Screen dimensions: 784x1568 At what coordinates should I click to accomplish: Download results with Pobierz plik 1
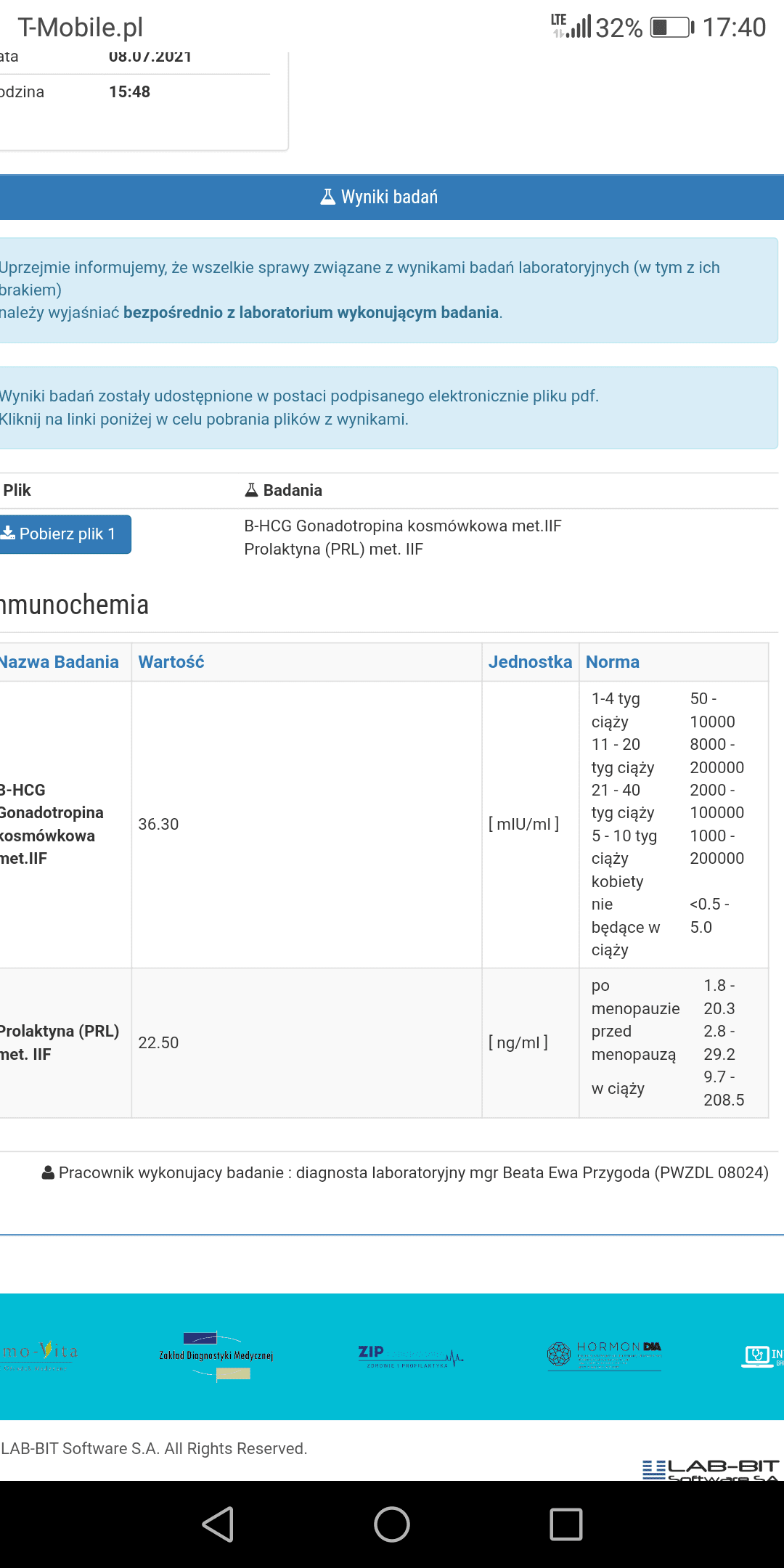(64, 534)
